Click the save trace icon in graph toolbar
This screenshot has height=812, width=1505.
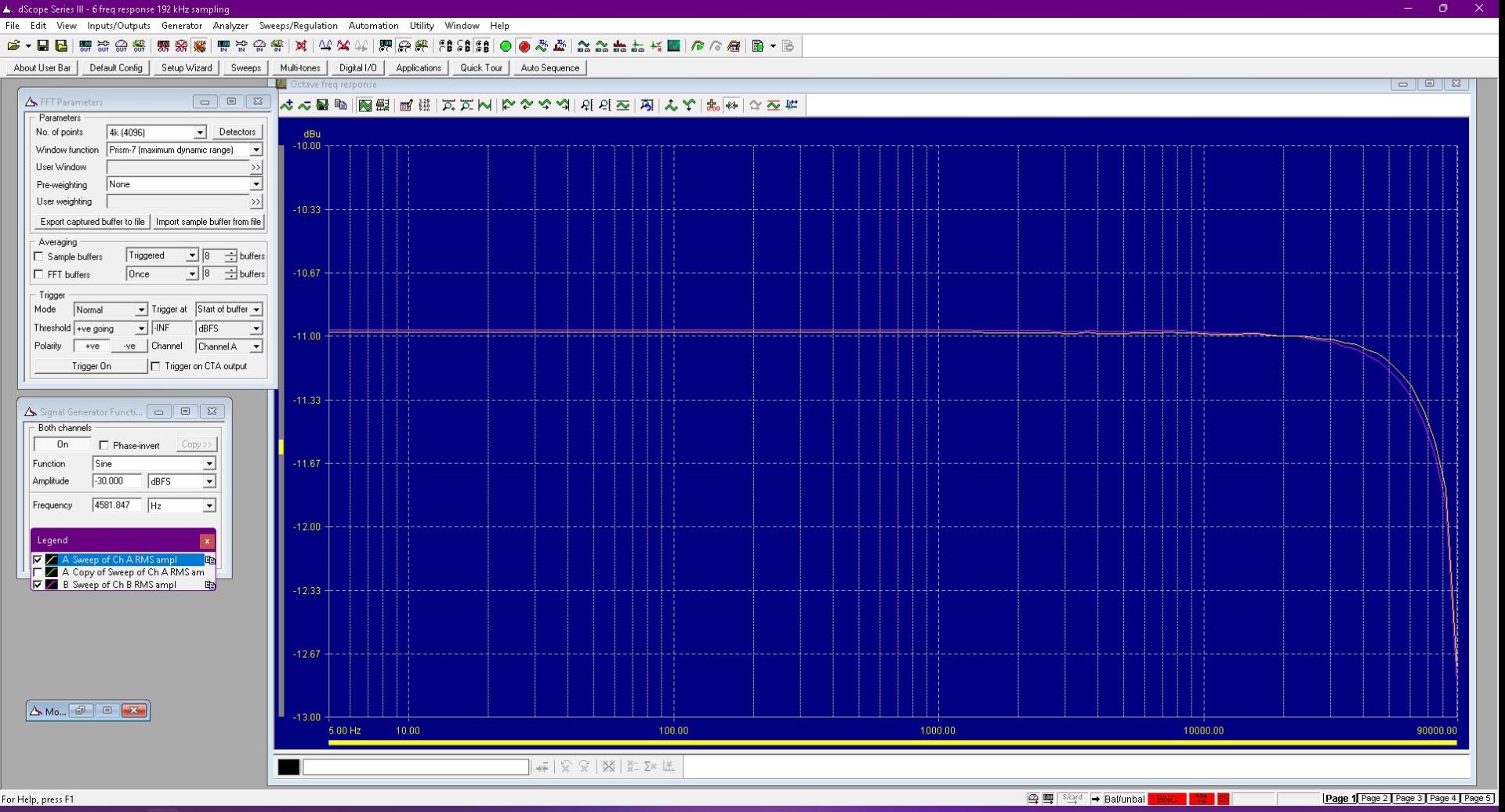pyautogui.click(x=322, y=105)
